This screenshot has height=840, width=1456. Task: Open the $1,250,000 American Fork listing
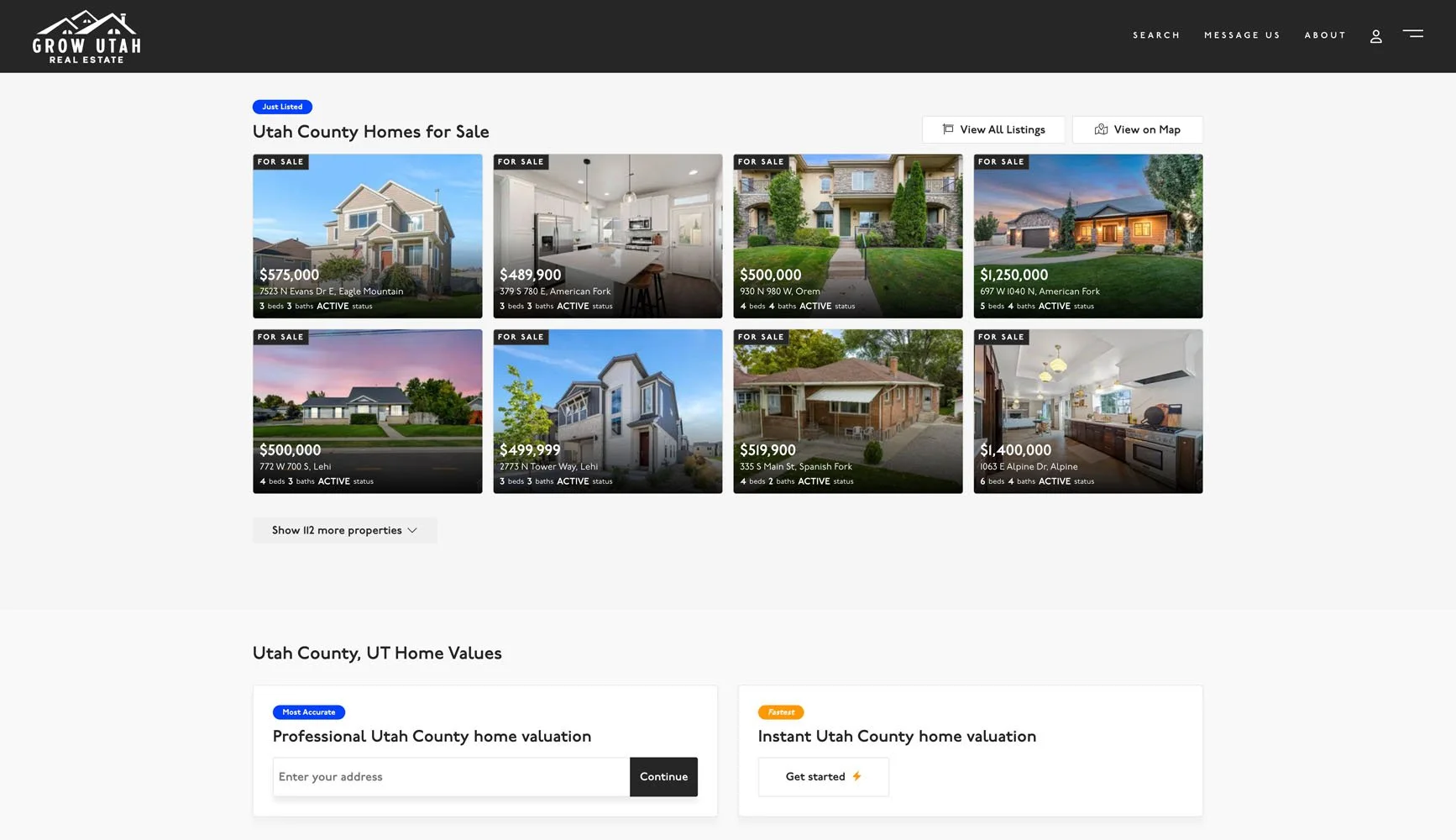pyautogui.click(x=1088, y=236)
